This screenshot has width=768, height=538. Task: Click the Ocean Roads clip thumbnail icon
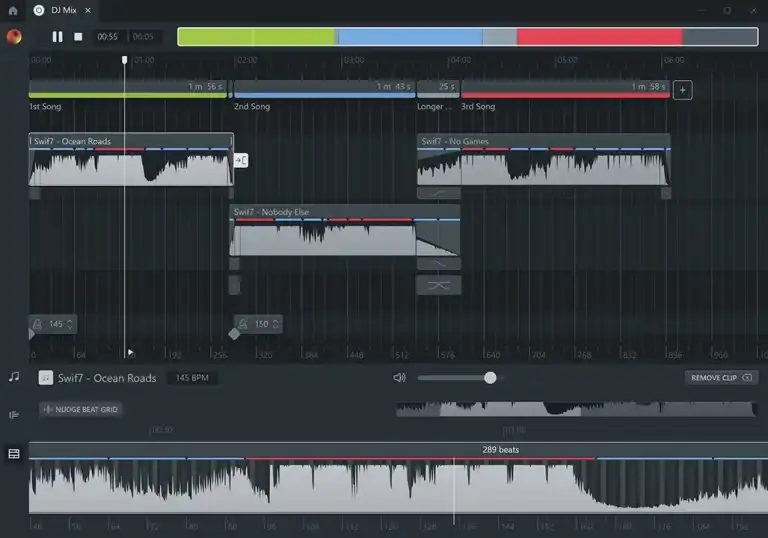[x=46, y=378]
